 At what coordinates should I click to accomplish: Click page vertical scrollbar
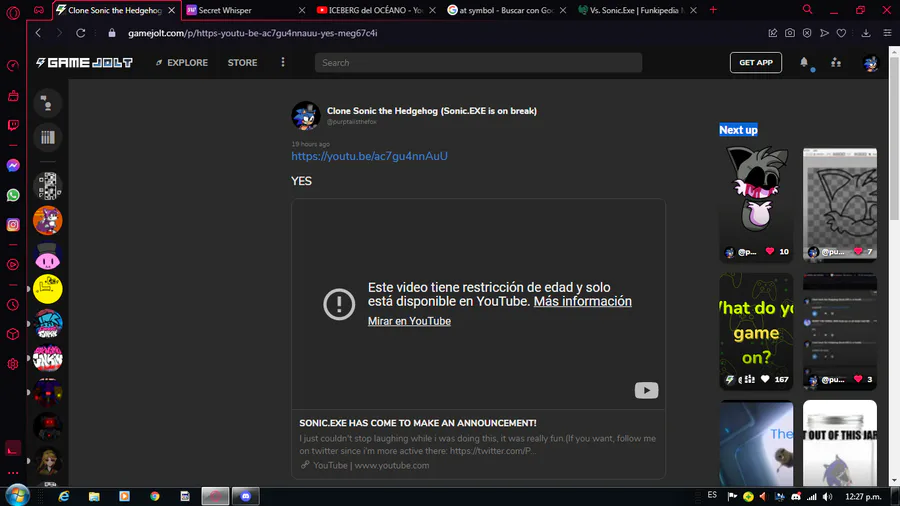click(894, 138)
